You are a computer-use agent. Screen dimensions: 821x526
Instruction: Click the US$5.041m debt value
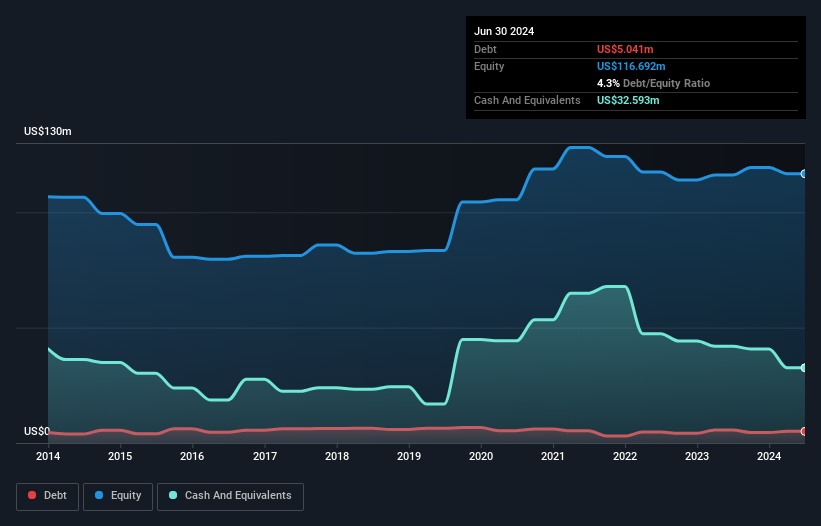[x=625, y=49]
